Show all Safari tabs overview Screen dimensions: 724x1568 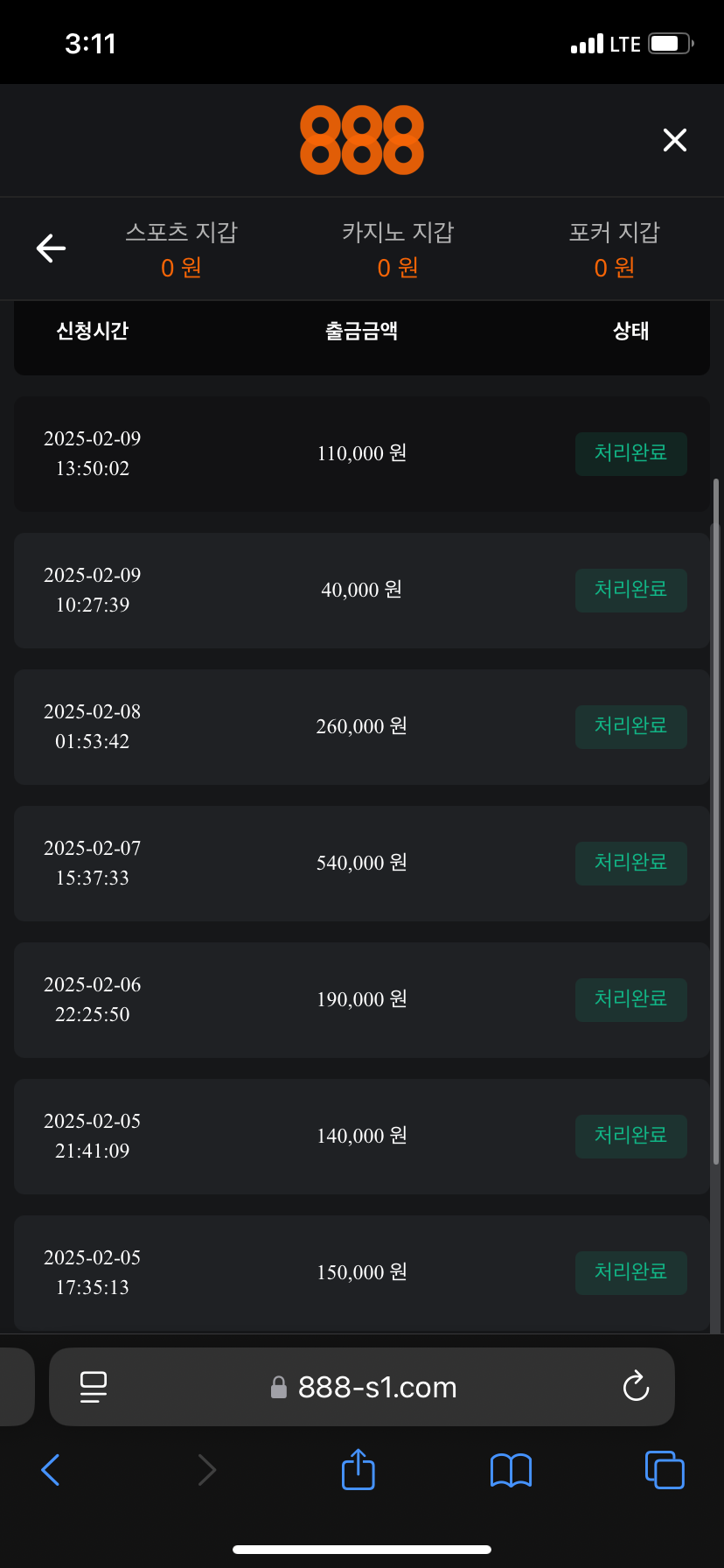click(x=665, y=1470)
